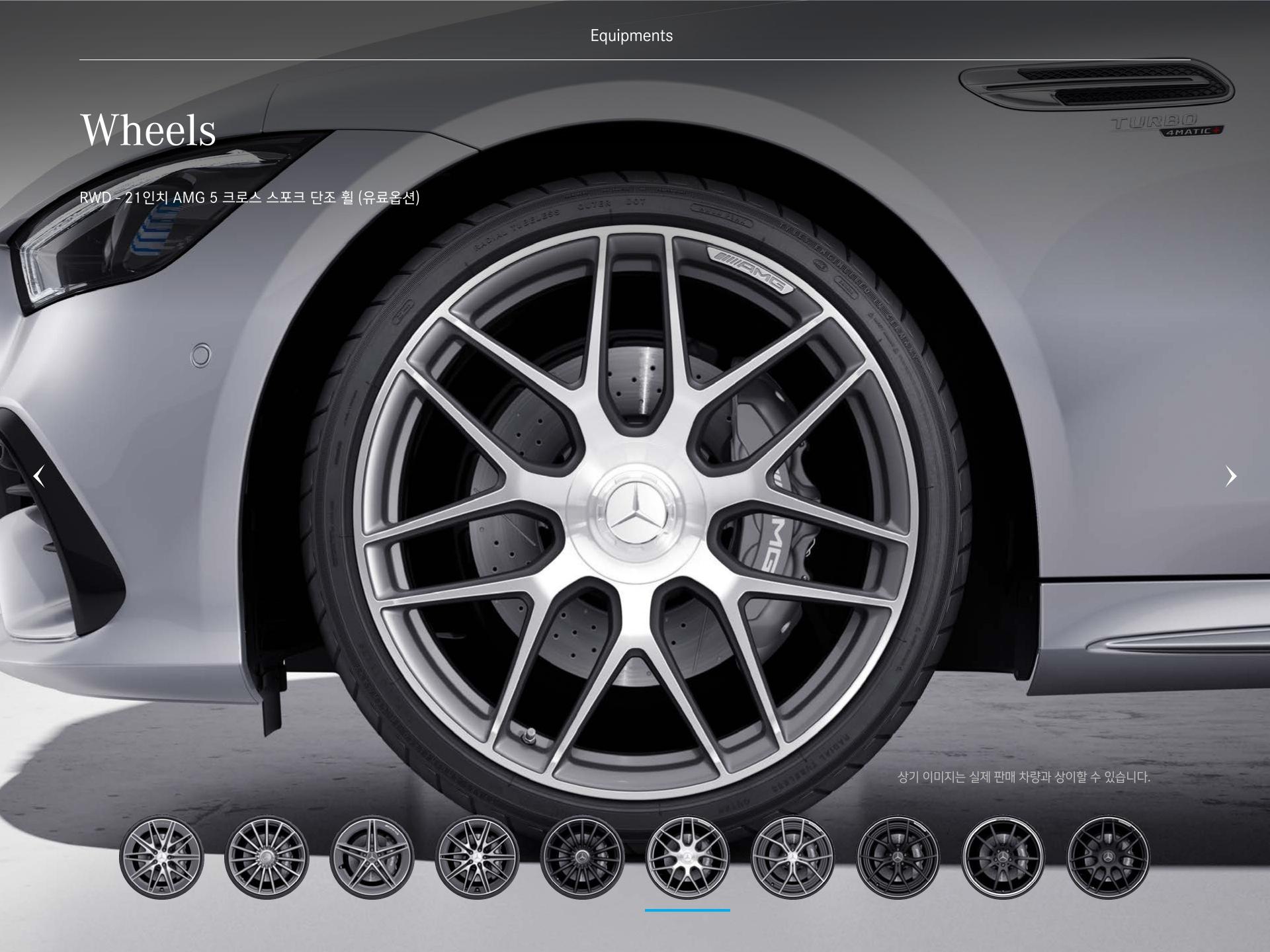Screen dimensions: 1270x952
Task: Select the fifth wheel thumbnail in the row
Action: click(582, 857)
